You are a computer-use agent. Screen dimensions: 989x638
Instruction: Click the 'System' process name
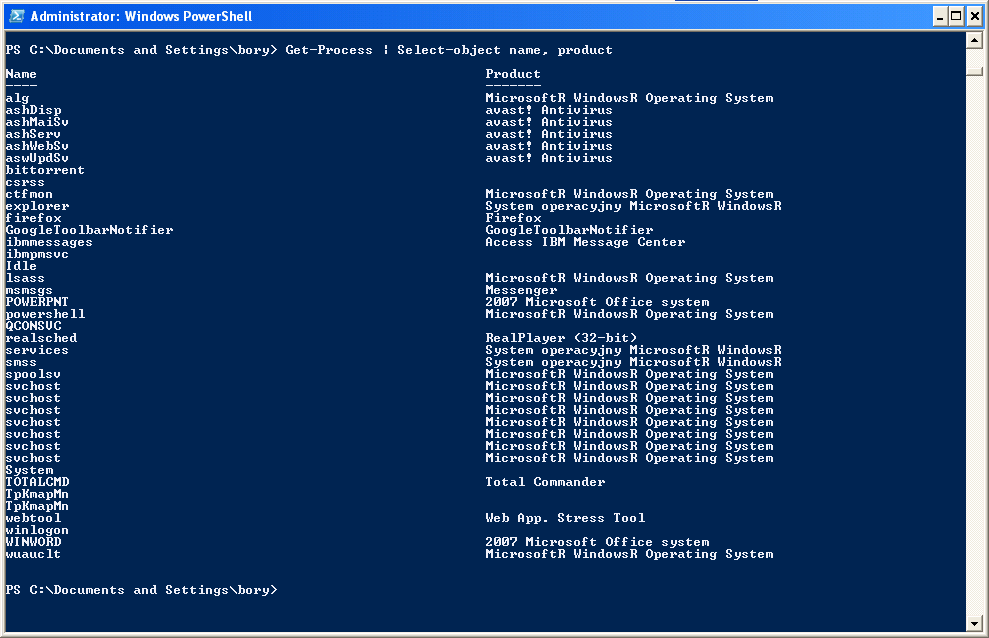click(x=29, y=470)
